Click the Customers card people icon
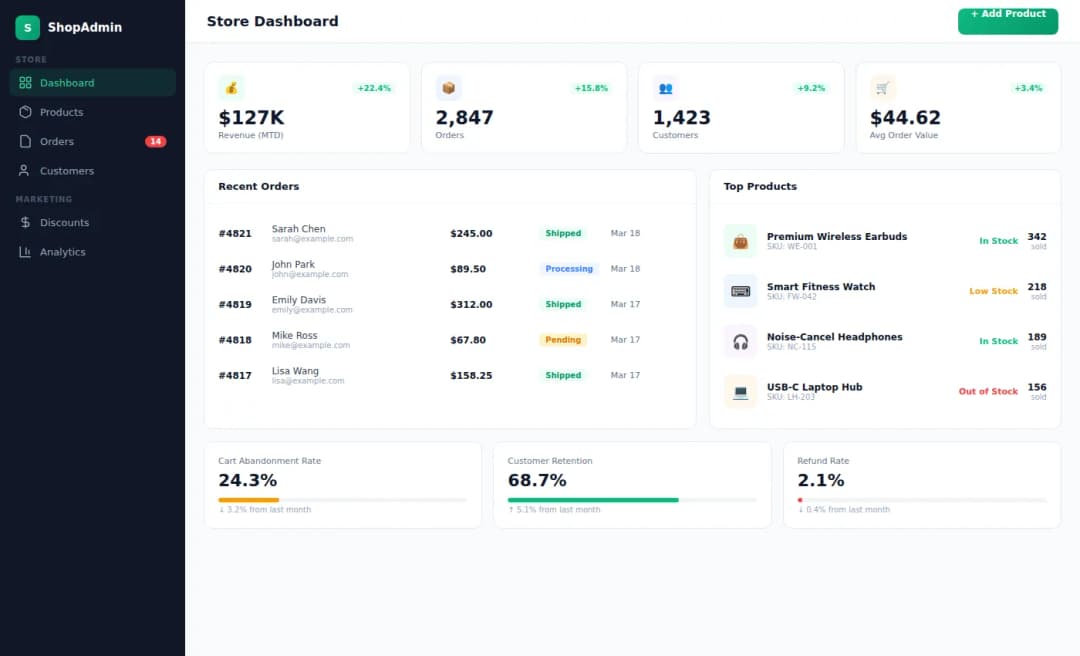1080x656 pixels. tap(666, 88)
